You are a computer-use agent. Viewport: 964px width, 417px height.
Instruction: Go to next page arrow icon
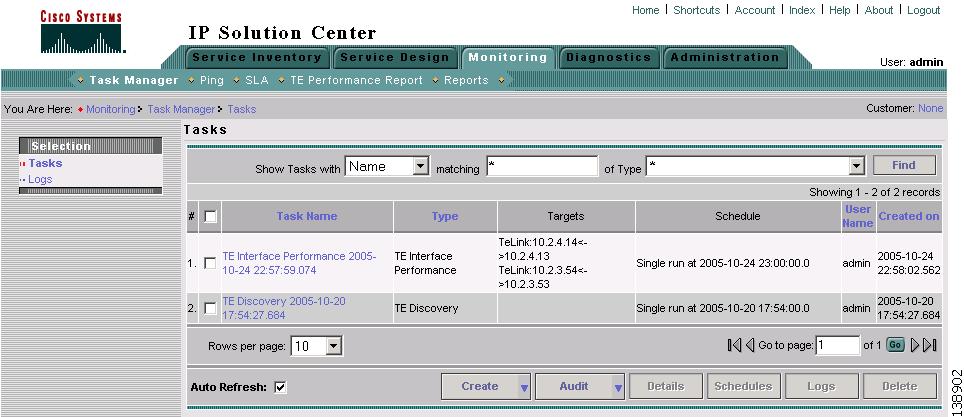coord(915,346)
